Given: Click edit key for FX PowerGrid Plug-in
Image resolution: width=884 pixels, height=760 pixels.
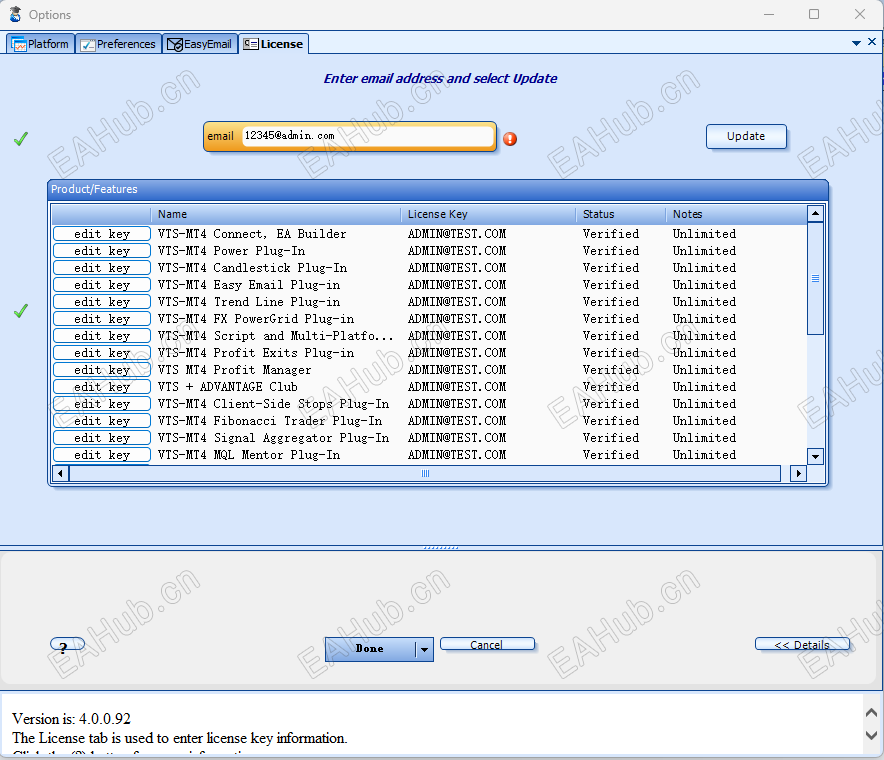Looking at the screenshot, I should tap(102, 319).
